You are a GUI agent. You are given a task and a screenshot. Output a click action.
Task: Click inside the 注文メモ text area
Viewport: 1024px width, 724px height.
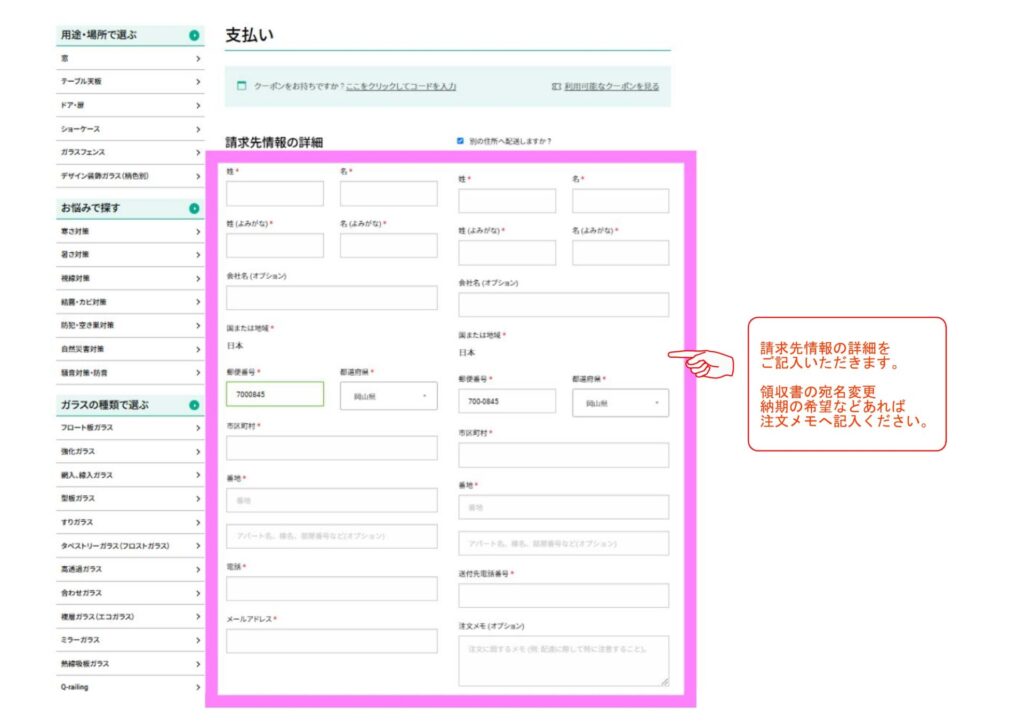point(563,661)
